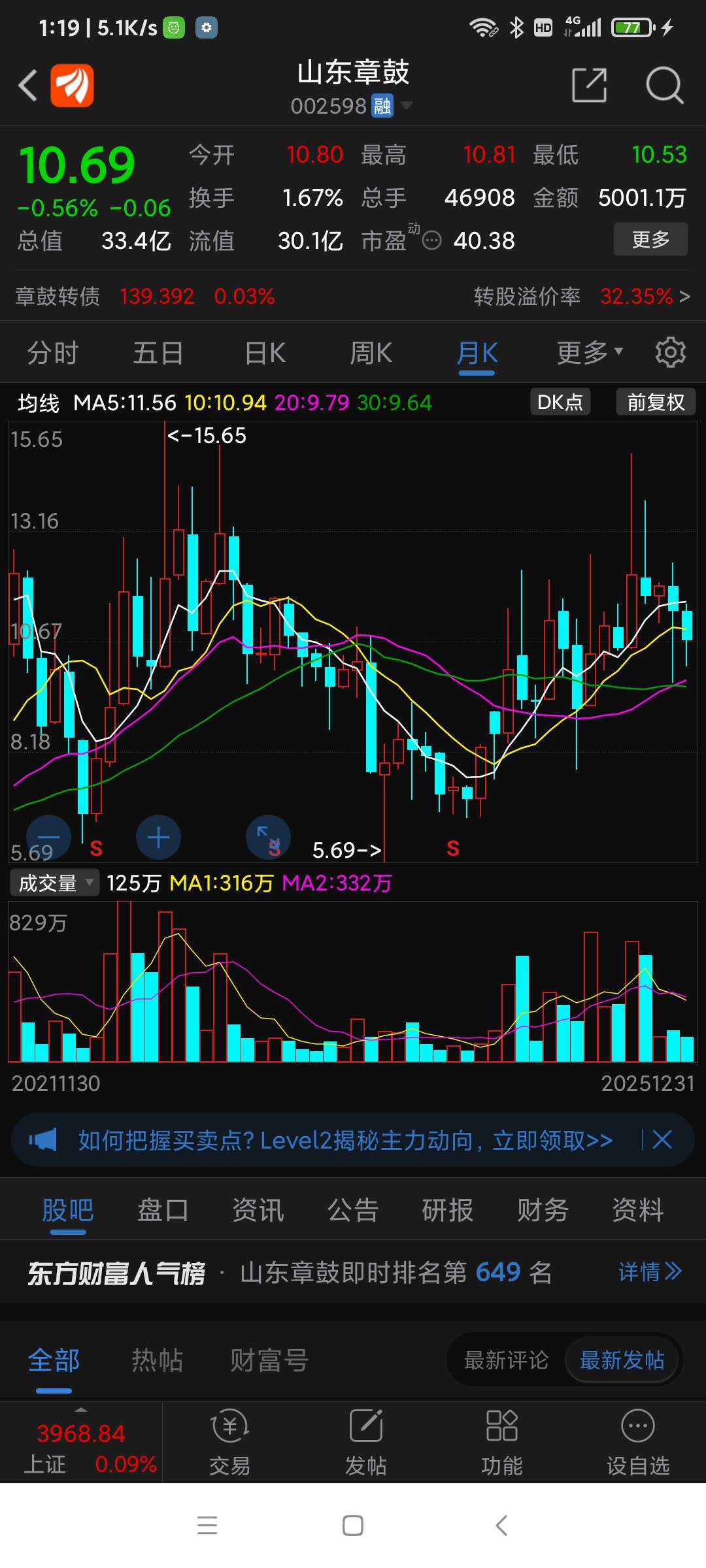Open the 股吧 forum tab
This screenshot has height=1568, width=706.
(x=68, y=1209)
